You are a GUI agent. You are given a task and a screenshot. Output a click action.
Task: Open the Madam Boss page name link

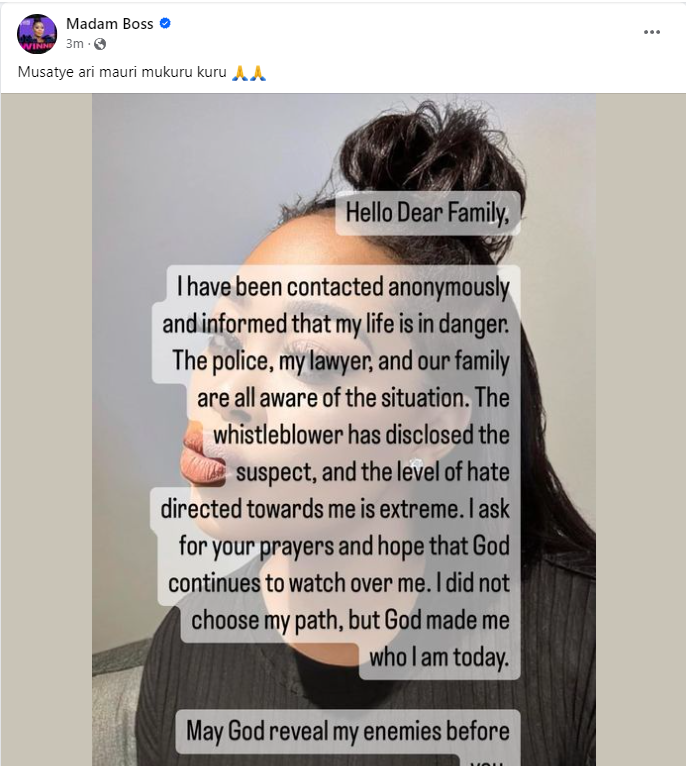tap(109, 23)
